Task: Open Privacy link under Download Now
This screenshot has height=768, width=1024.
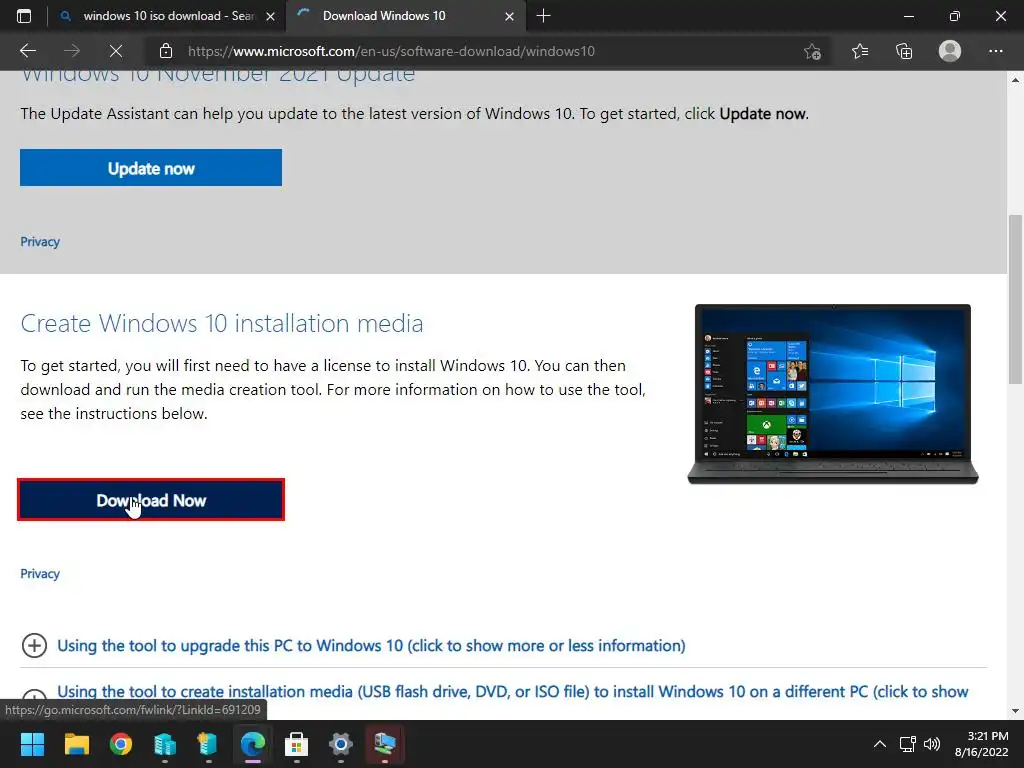Action: [40, 573]
